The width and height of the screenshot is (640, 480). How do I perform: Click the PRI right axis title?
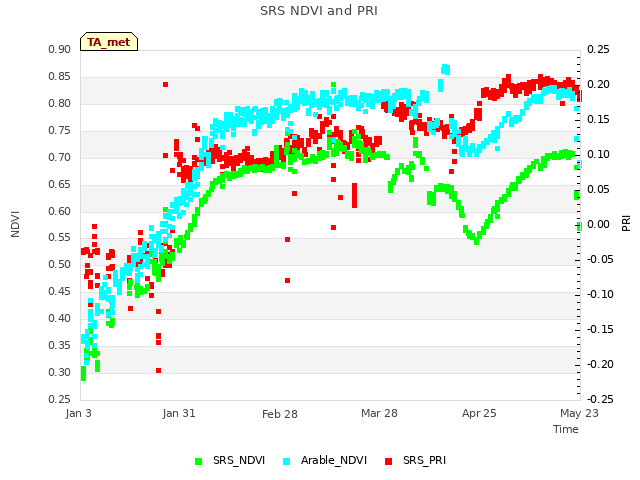626,224
